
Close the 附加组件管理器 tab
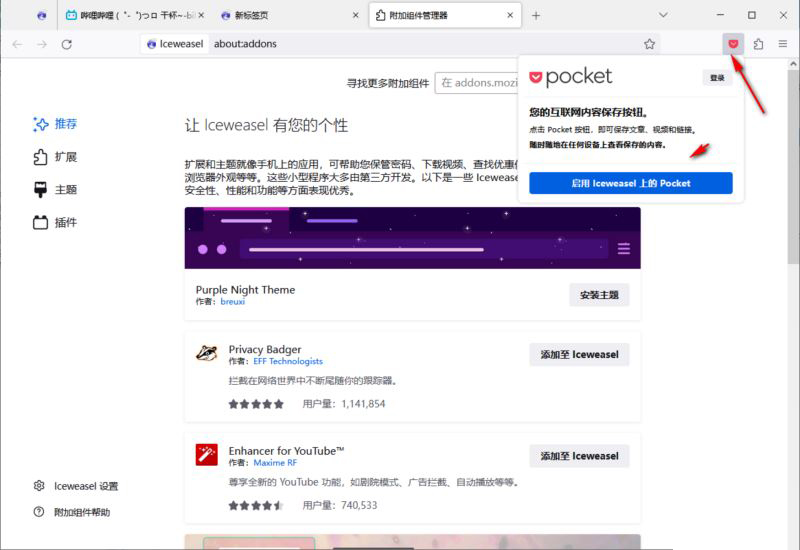point(510,15)
